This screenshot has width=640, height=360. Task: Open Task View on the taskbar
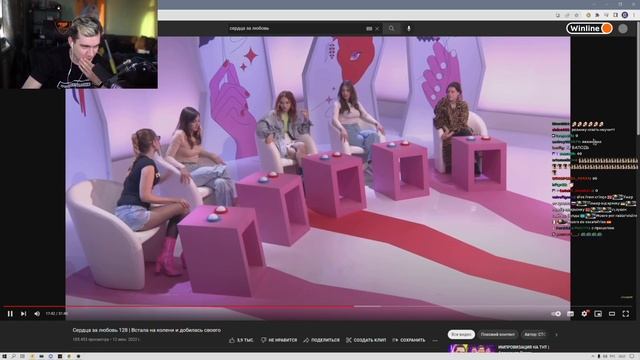22,356
